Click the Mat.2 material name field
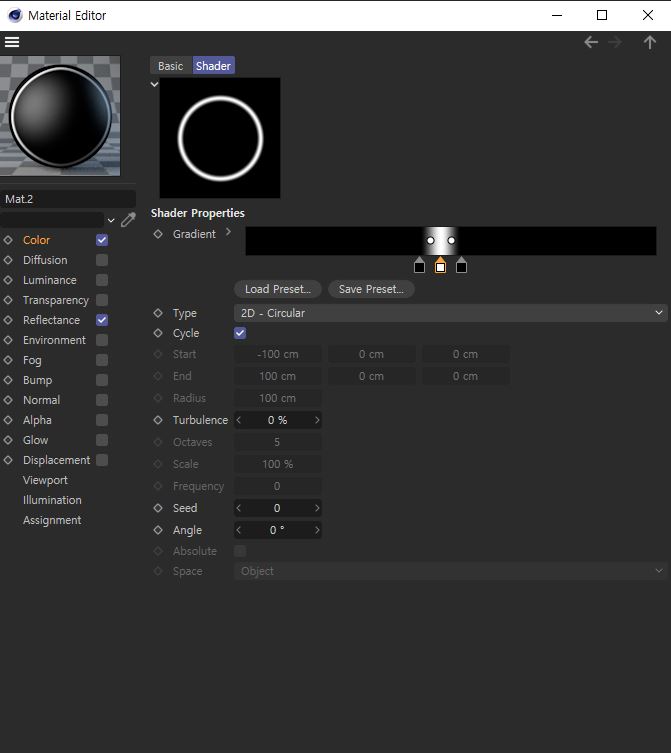Image resolution: width=671 pixels, height=753 pixels. (68, 199)
